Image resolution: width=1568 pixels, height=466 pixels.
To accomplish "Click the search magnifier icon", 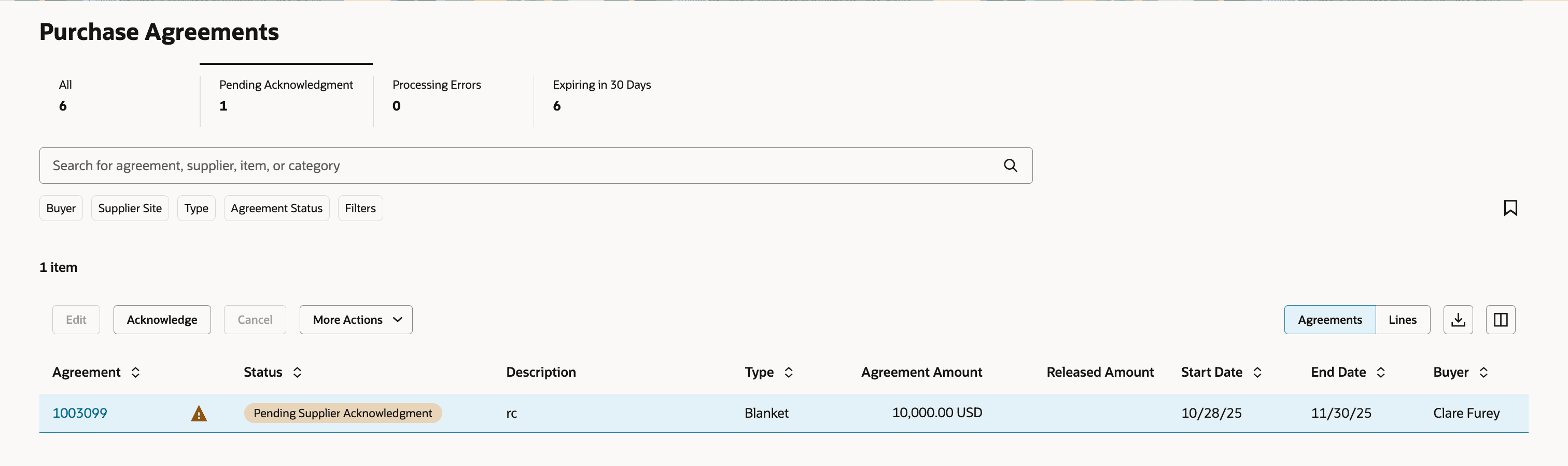I will (1010, 166).
